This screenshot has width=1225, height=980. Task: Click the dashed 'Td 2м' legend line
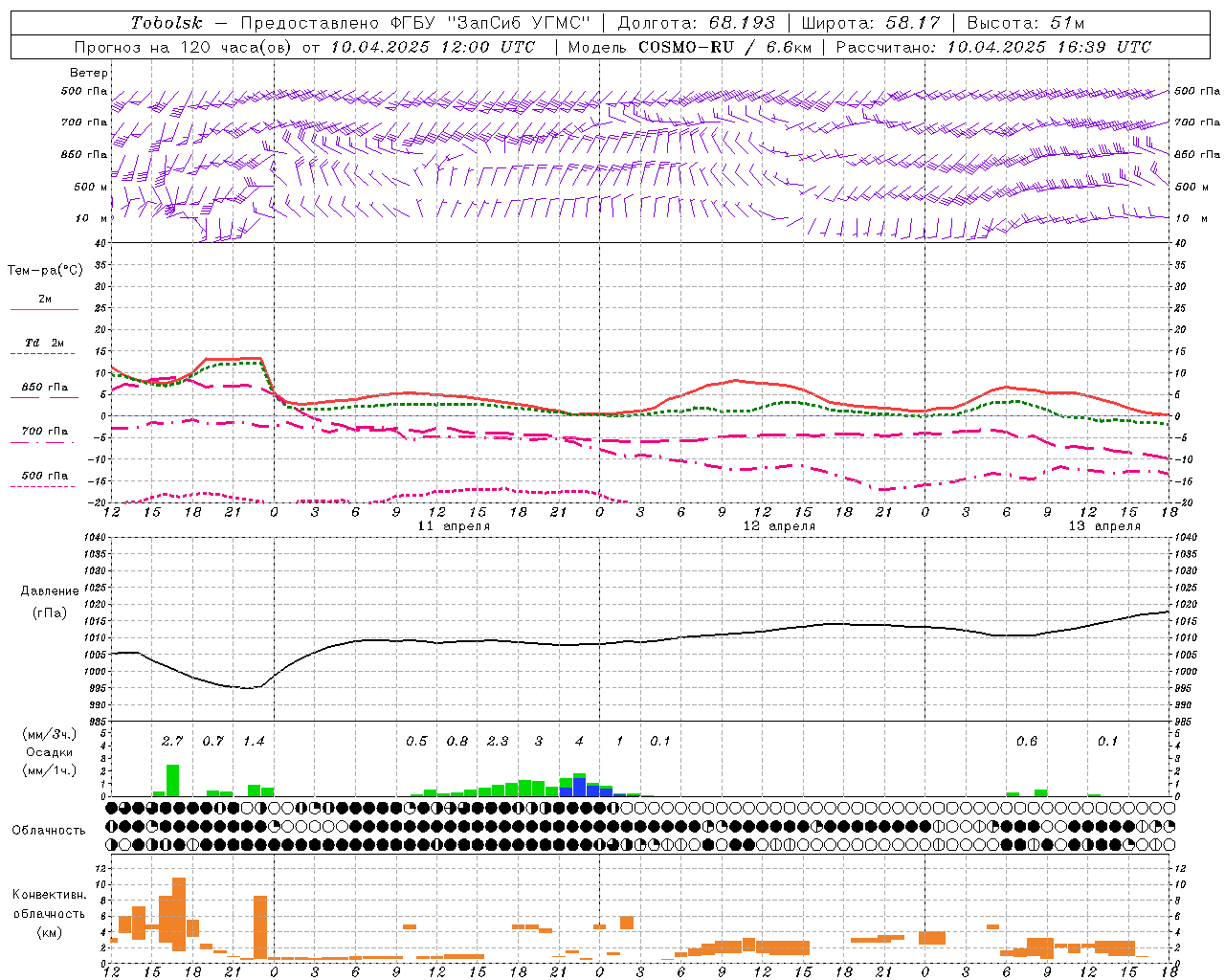(43, 353)
